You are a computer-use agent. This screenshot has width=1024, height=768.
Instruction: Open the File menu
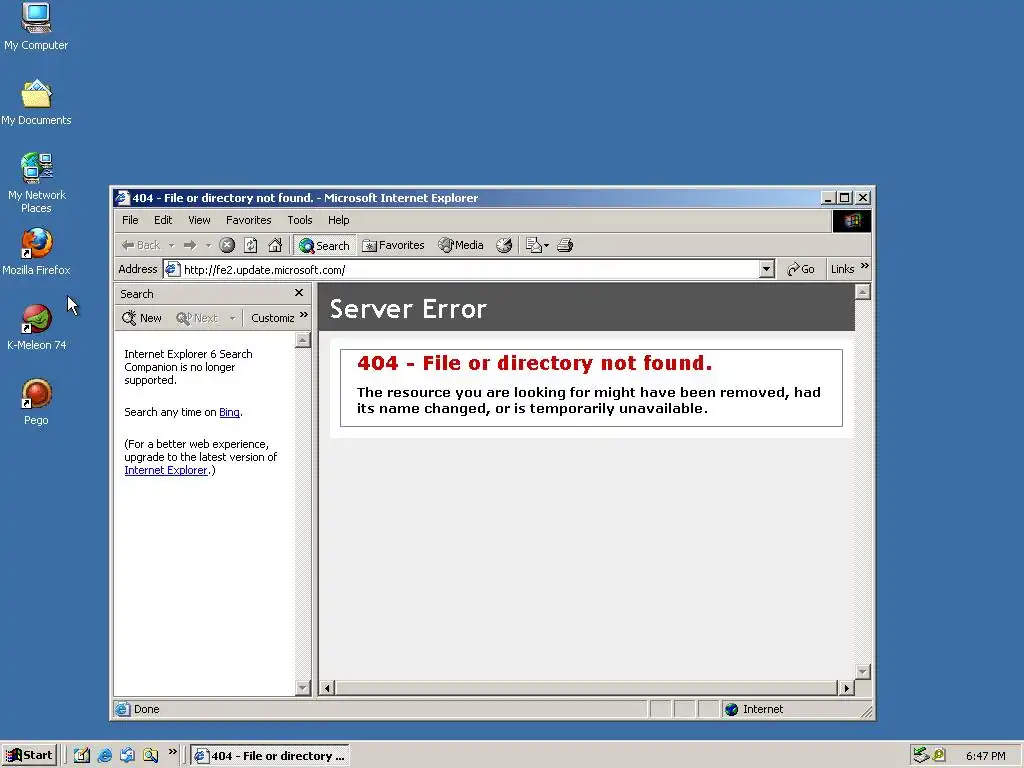pos(130,220)
